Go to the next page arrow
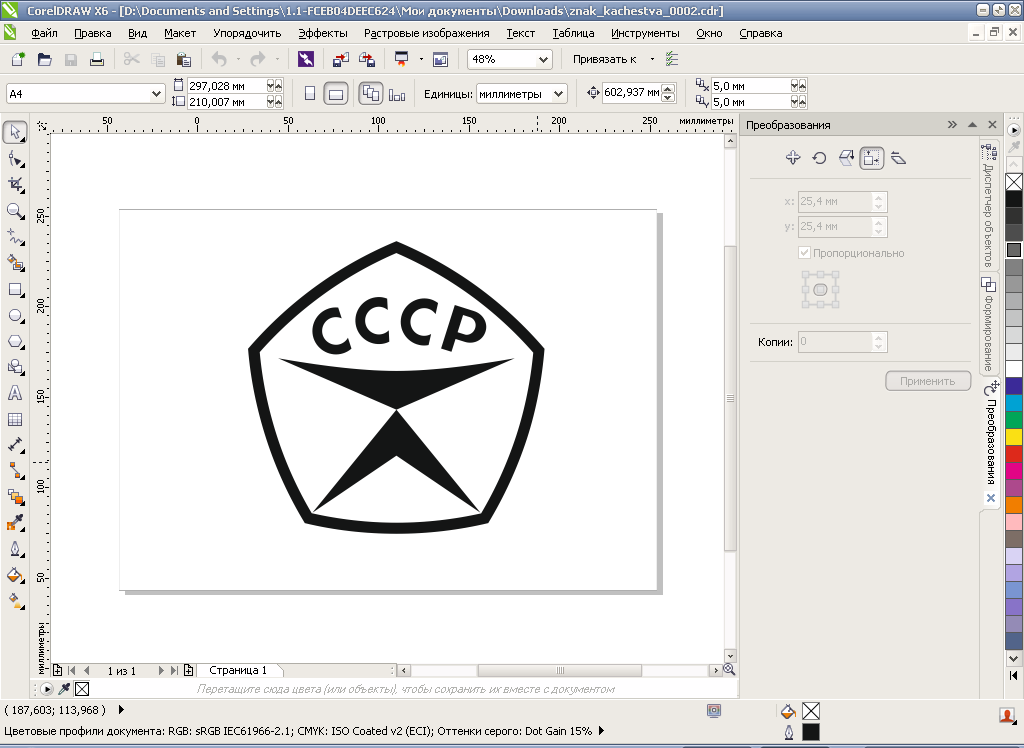Screen dimensions: 1024x748 click(x=161, y=670)
